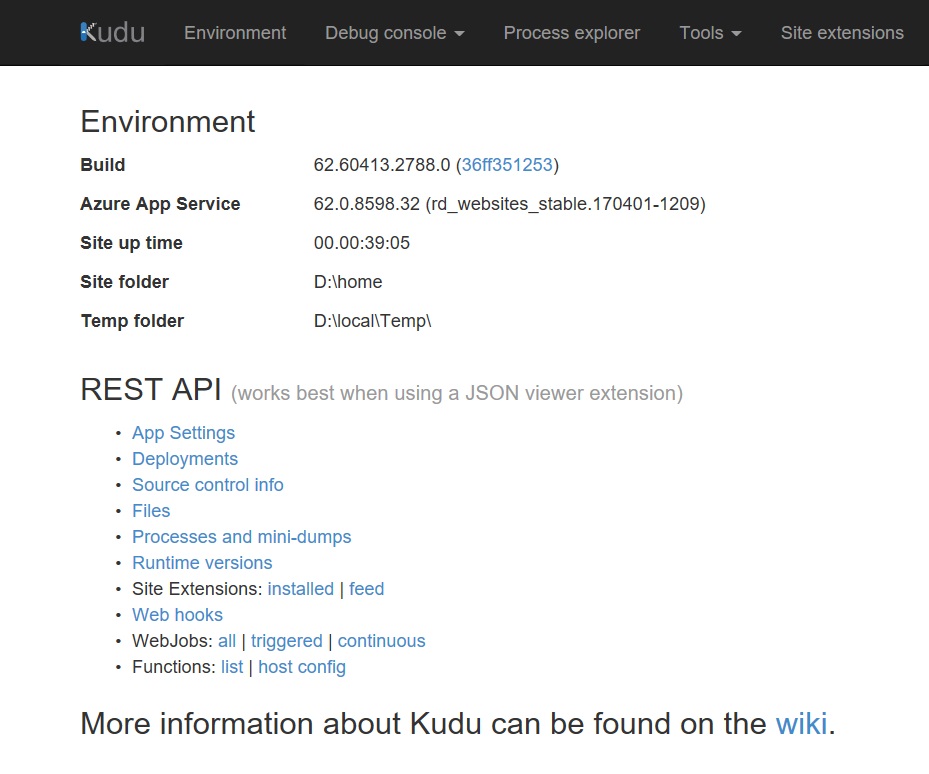929x774 pixels.
Task: Open Processes and mini-dumps
Action: tap(241, 536)
